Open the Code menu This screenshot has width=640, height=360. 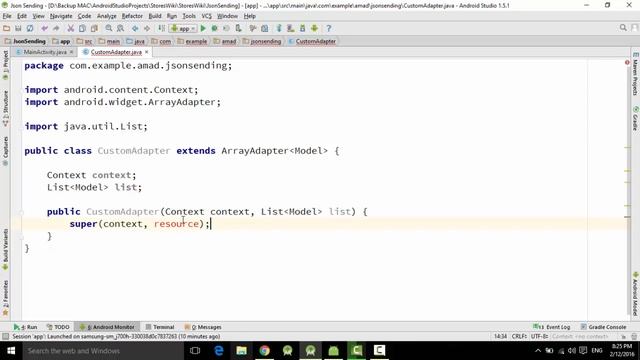[84, 16]
